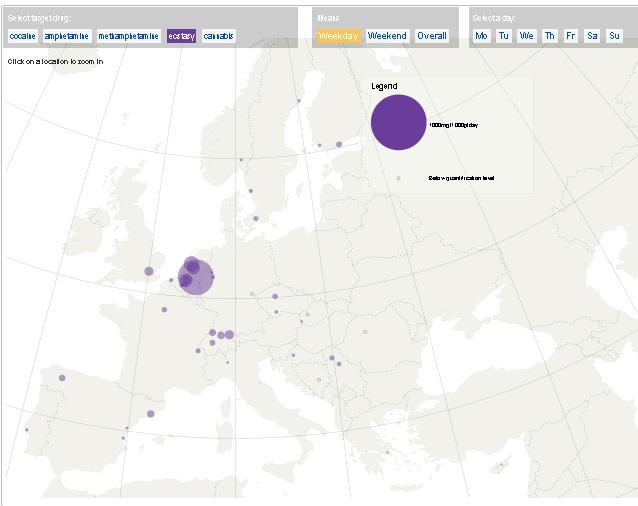Click the purple data point in southern England

[149, 271]
